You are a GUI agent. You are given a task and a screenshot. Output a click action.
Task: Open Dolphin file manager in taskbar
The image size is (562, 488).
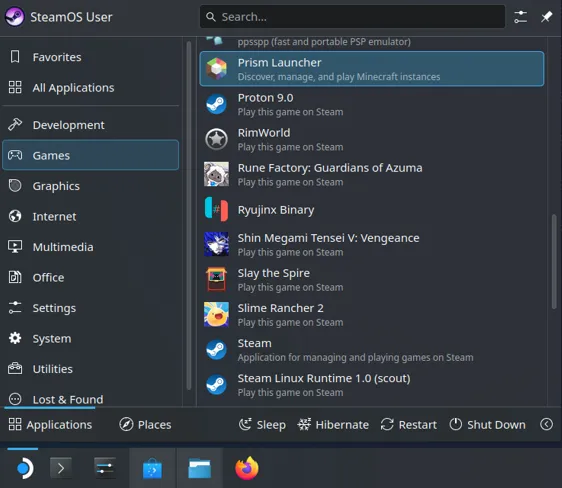[199, 468]
